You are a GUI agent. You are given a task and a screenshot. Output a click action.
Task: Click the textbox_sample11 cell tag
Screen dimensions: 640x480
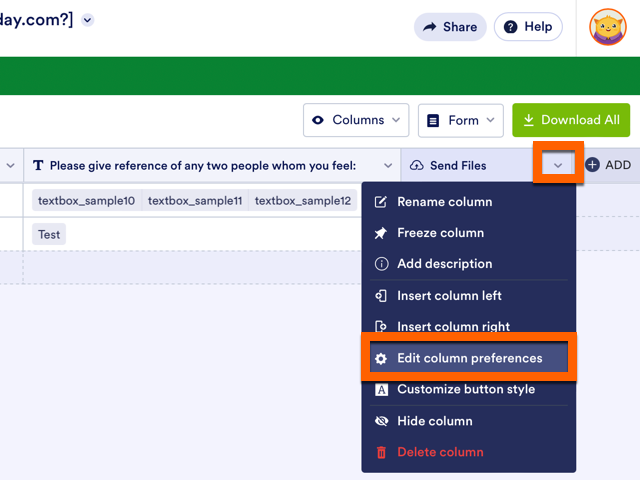[195, 201]
